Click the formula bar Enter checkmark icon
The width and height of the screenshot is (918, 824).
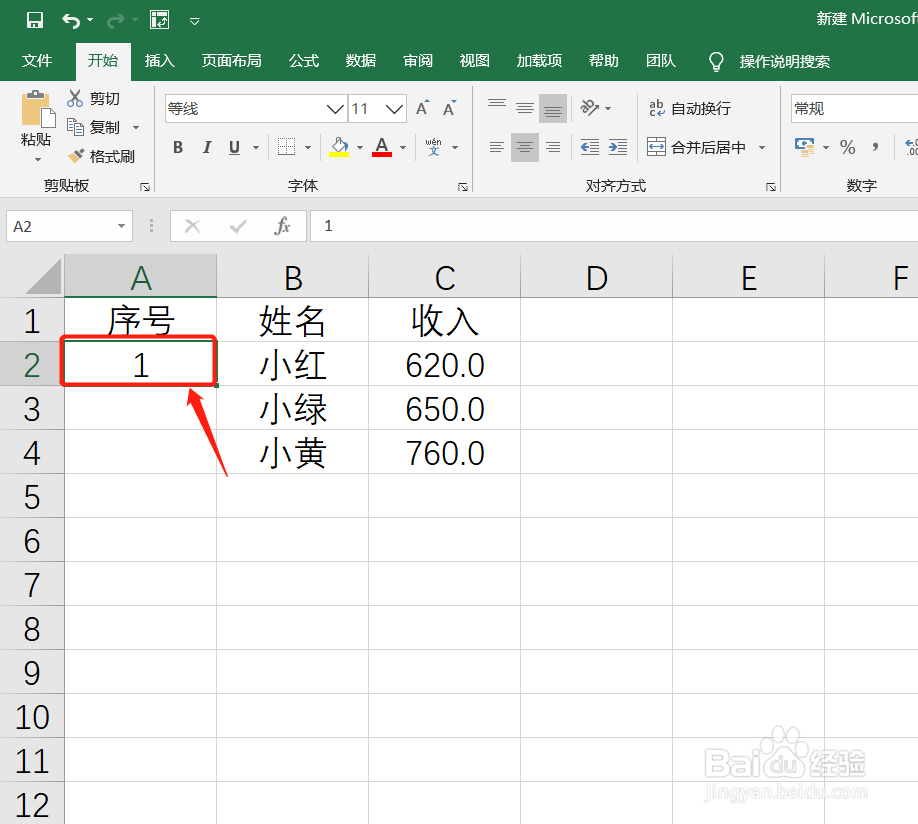238,226
